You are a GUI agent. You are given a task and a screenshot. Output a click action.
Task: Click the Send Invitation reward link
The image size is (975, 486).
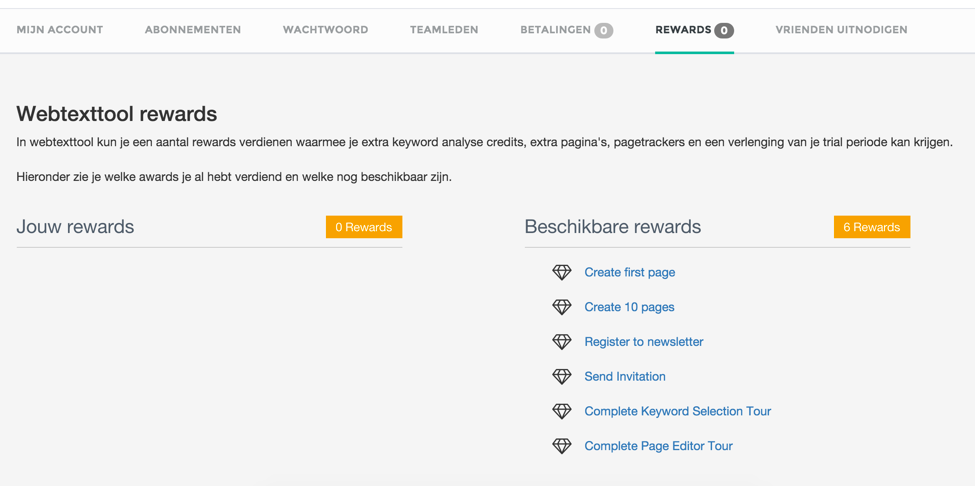625,377
